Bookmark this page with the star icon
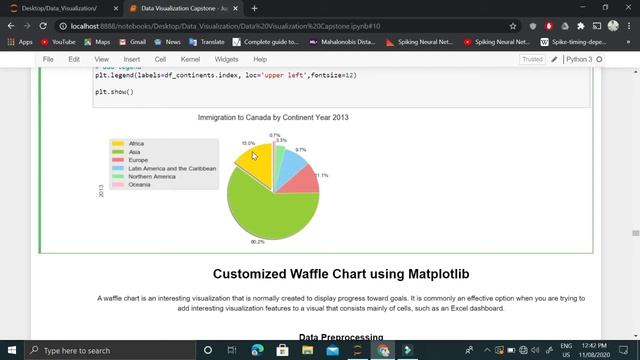Image resolution: width=640 pixels, height=360 pixels. (x=513, y=26)
